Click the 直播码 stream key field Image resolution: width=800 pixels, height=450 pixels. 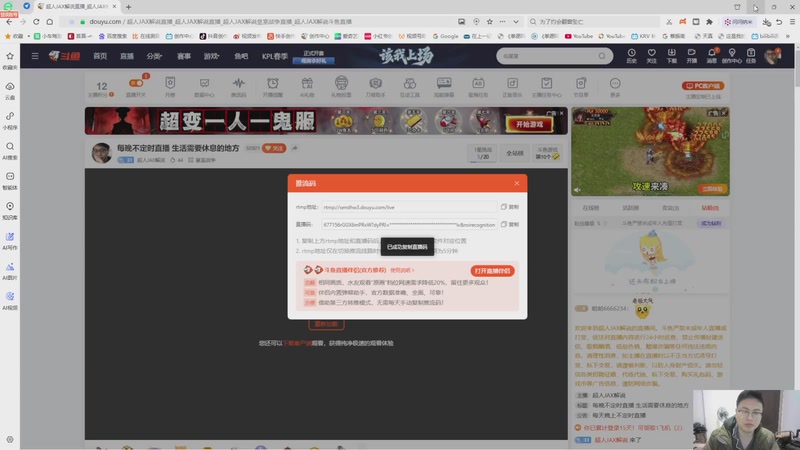point(409,224)
